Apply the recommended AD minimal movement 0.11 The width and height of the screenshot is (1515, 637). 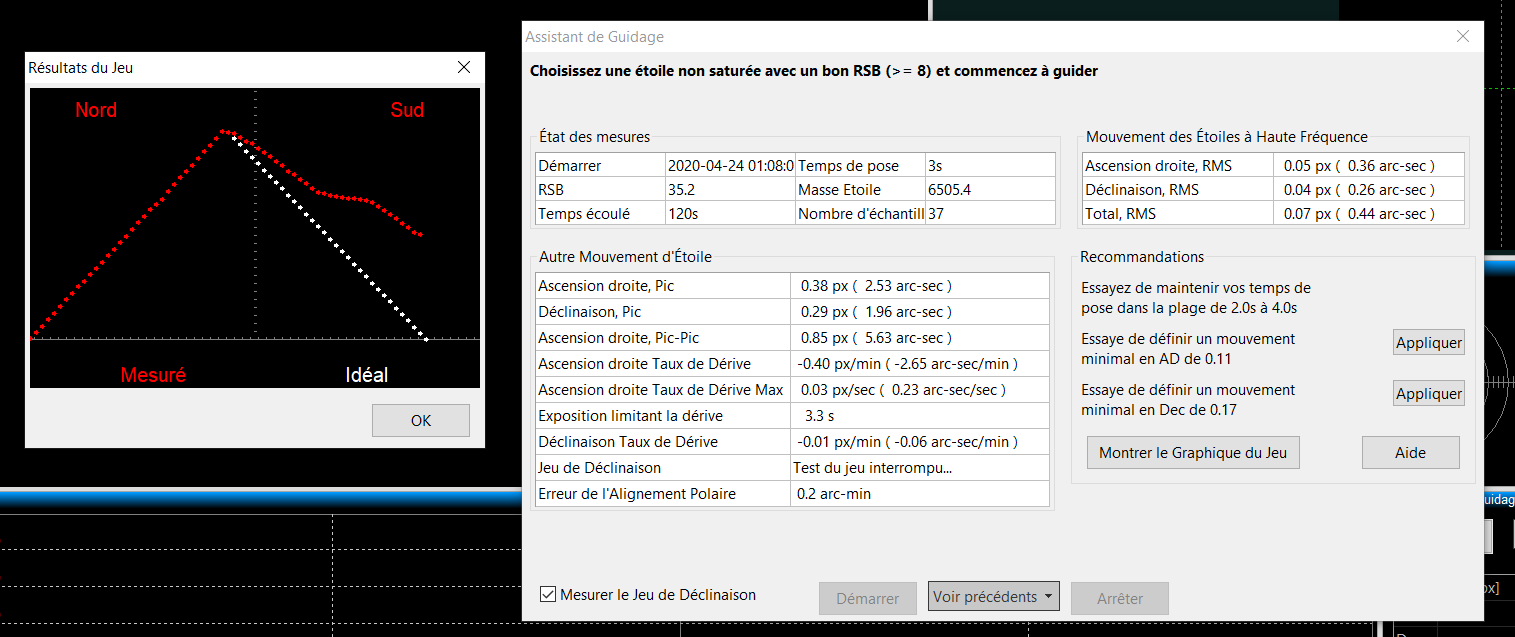pos(1429,343)
